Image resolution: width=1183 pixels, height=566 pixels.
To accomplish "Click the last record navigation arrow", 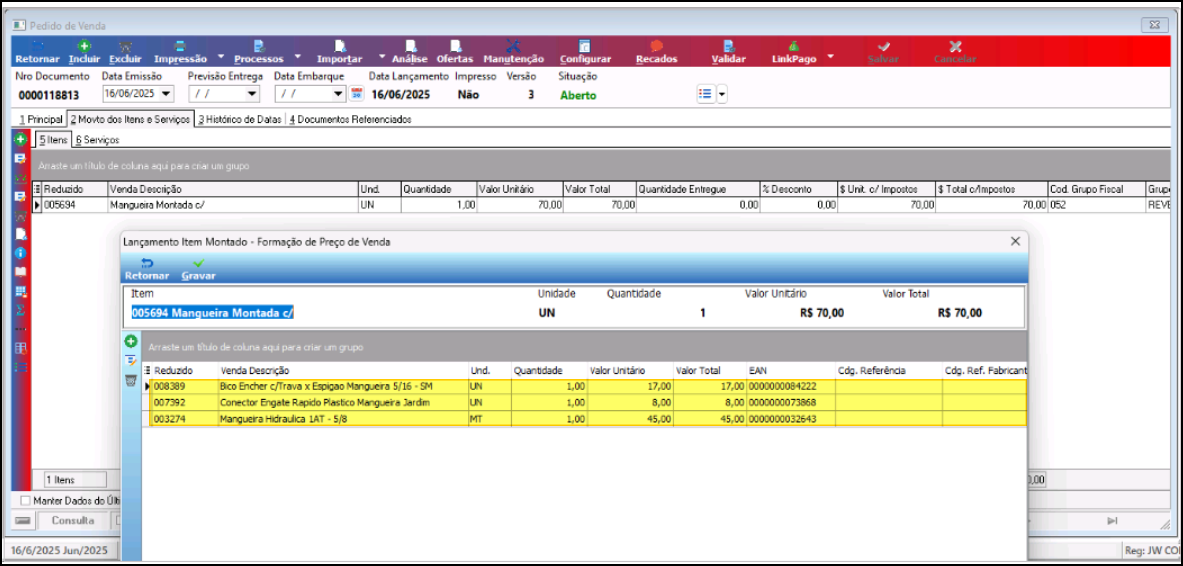I will pyautogui.click(x=1111, y=521).
